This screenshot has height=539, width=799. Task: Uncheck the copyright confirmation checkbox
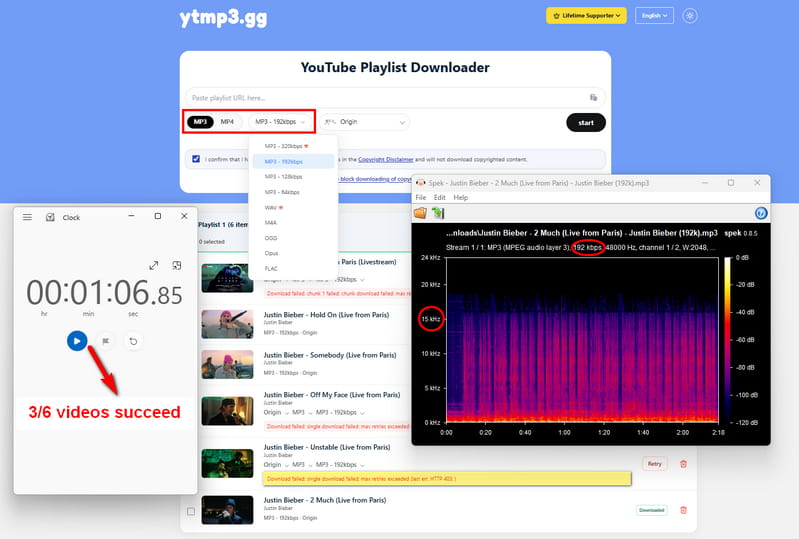[196, 159]
